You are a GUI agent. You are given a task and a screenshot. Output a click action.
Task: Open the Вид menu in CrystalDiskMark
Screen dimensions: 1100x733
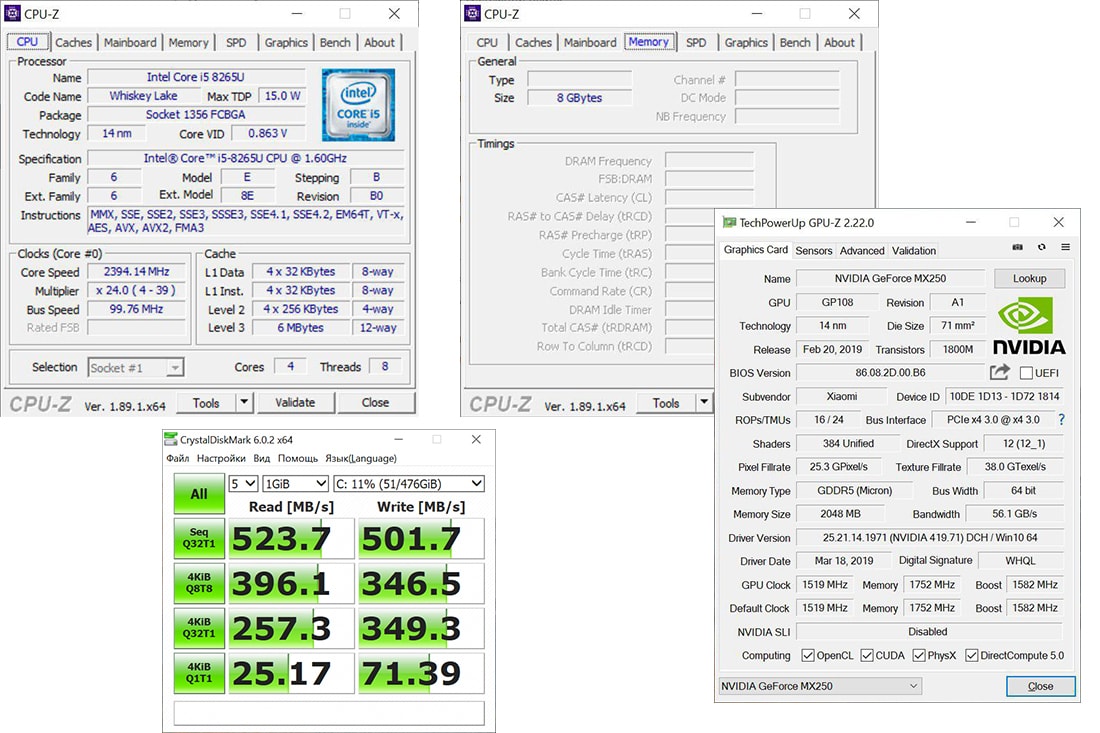[262, 458]
